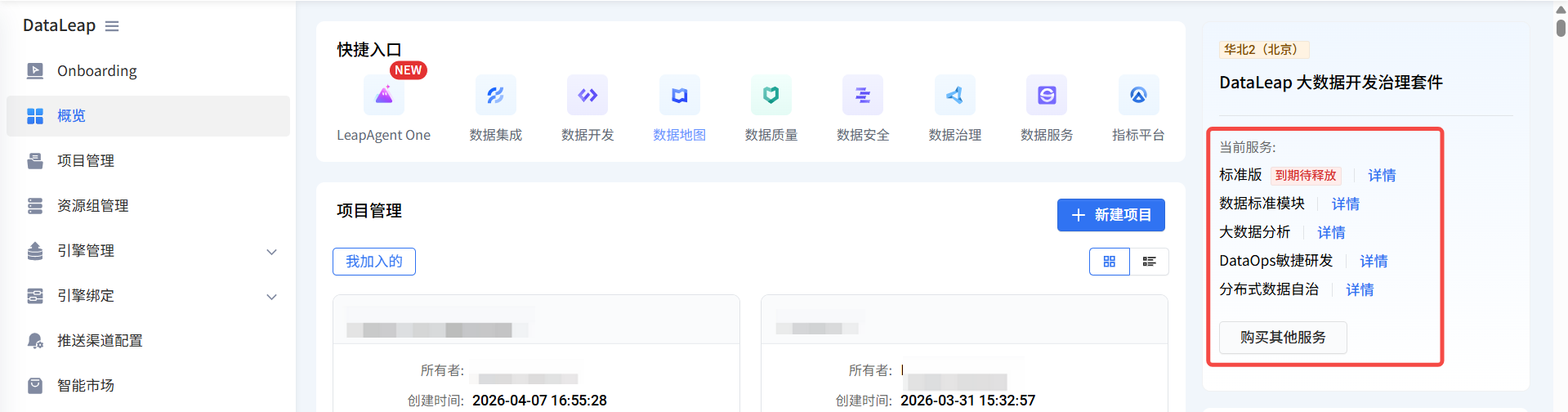The image size is (1568, 412).
Task: Open 详情 link for 分布式数据自治
Action: coord(1360,290)
